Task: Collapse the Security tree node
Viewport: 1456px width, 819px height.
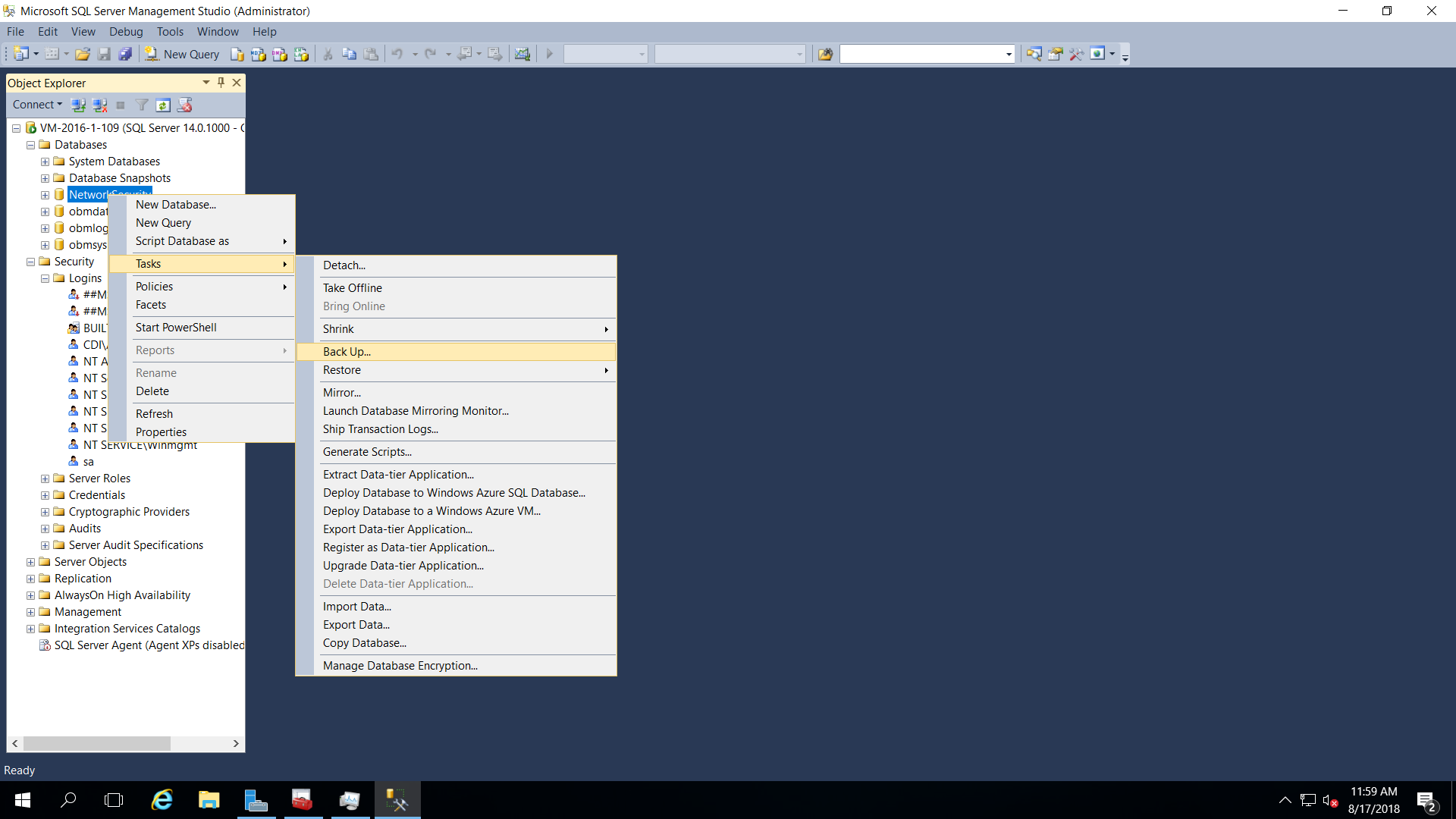Action: click(31, 262)
